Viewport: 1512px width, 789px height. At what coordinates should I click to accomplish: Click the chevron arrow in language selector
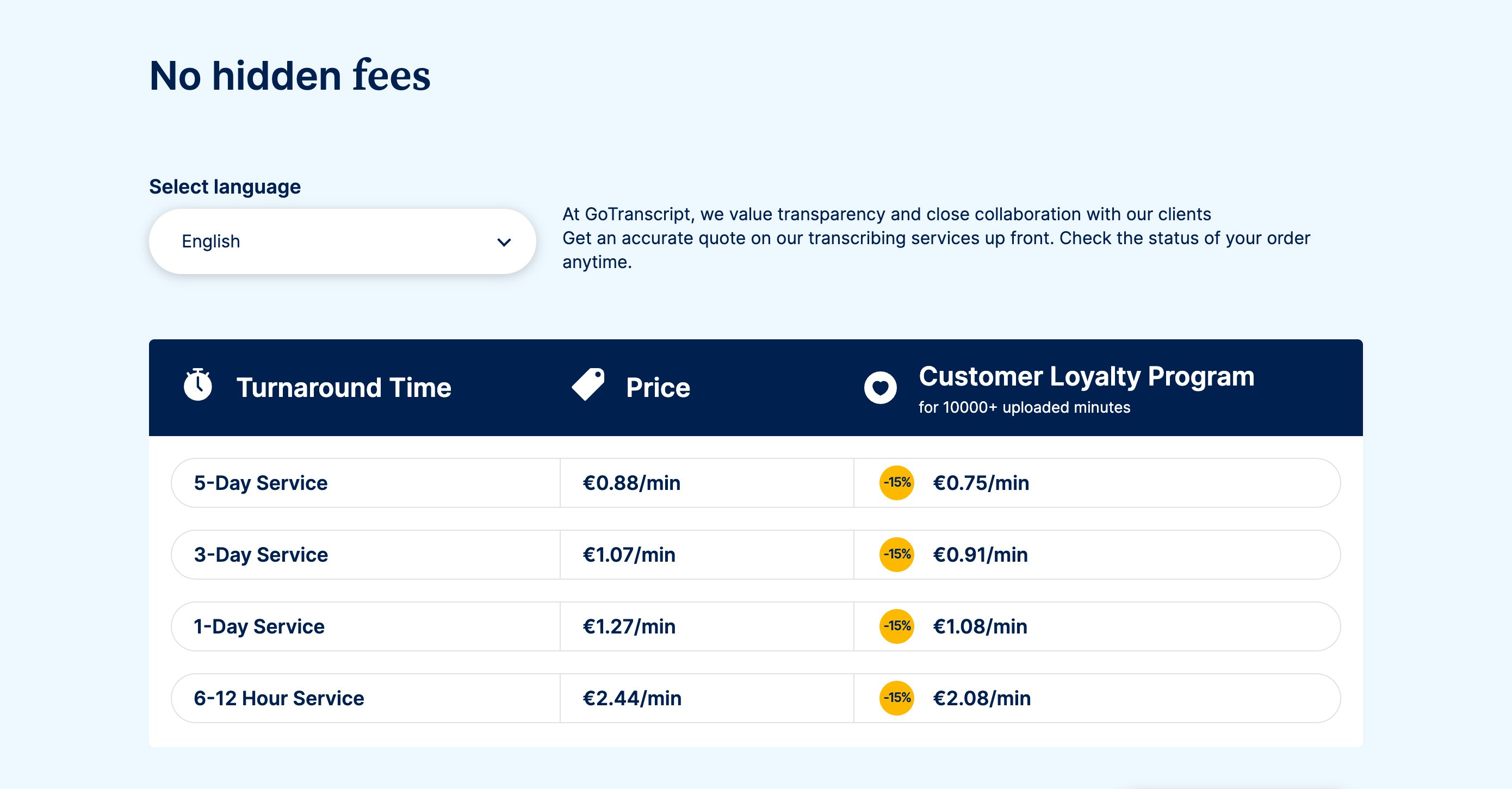(x=504, y=243)
